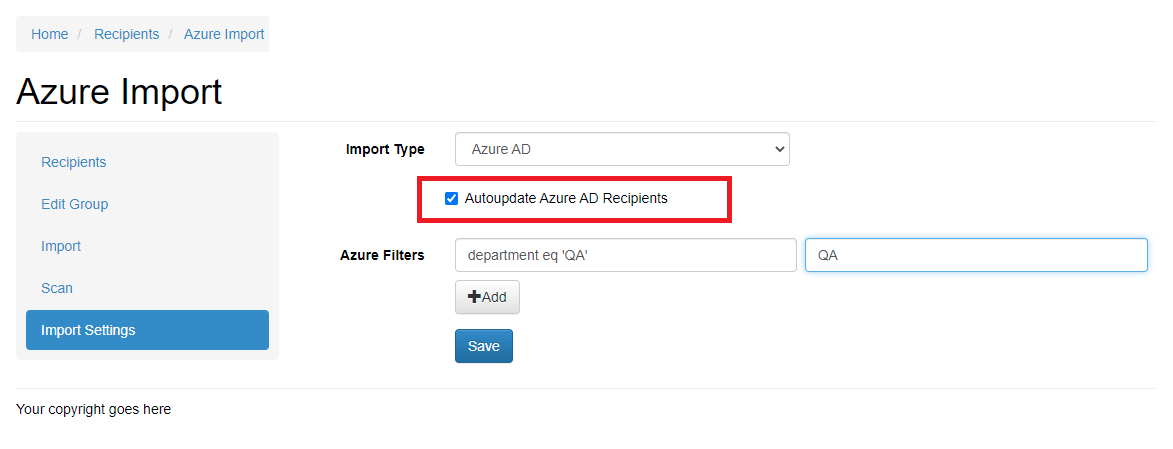Click the Home breadcrumb link
Viewport: 1173px width, 449px height.
tap(50, 34)
